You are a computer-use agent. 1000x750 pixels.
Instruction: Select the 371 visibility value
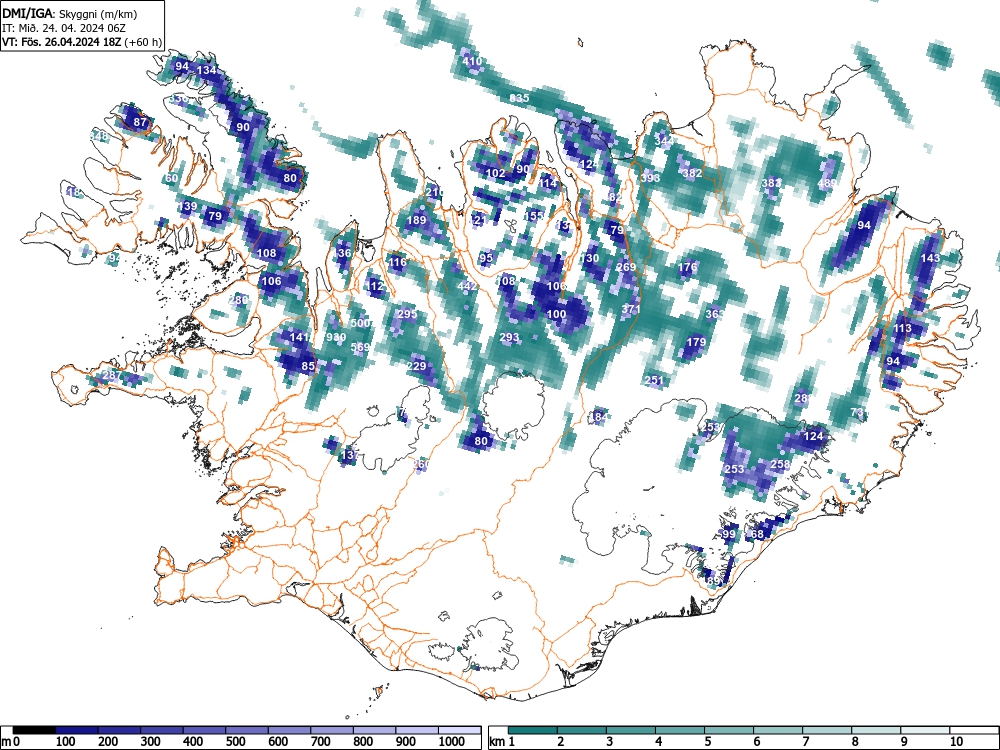(x=630, y=309)
